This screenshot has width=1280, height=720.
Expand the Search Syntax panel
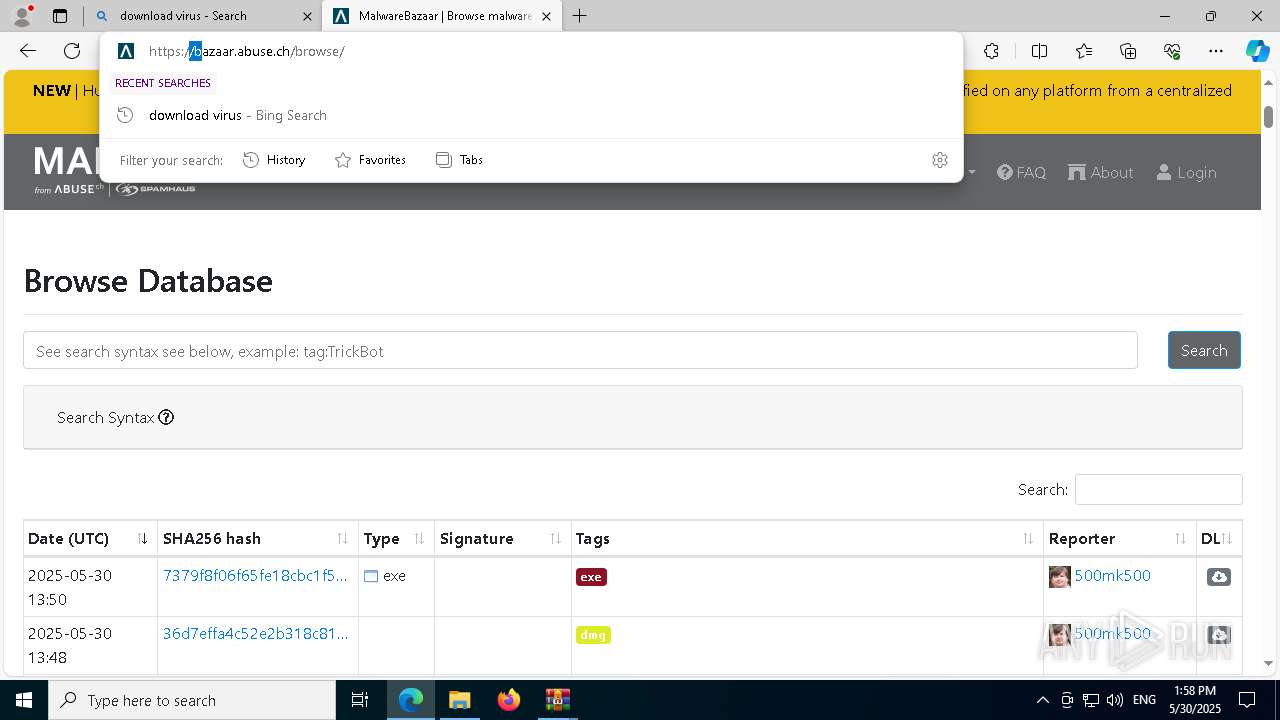tap(632, 417)
